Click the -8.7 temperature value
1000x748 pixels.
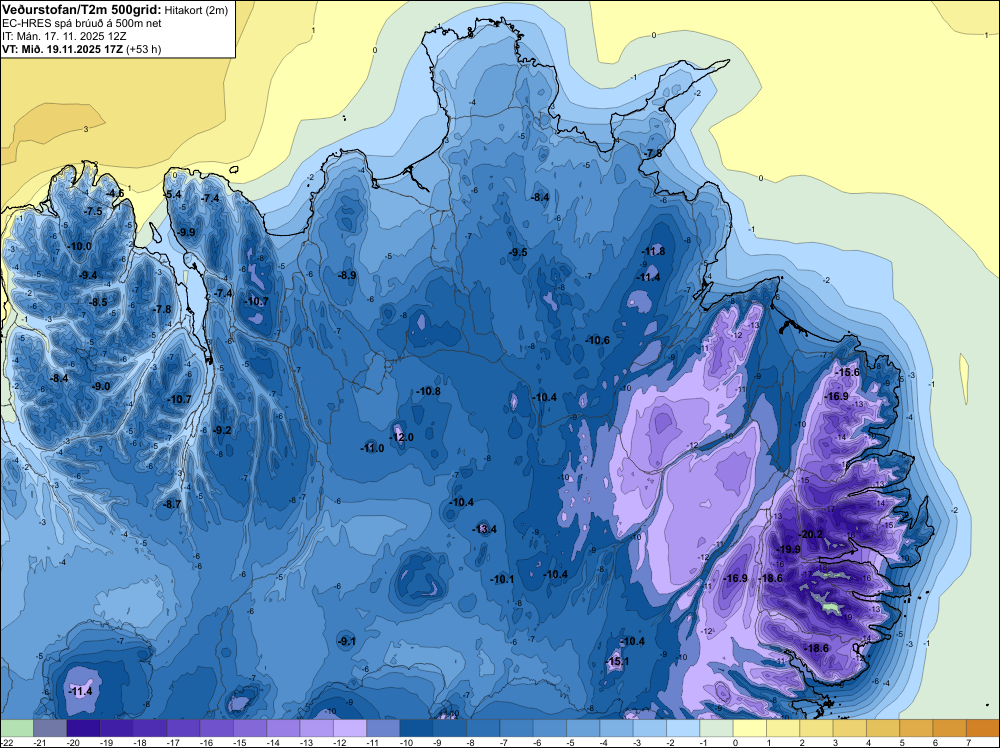pyautogui.click(x=172, y=504)
